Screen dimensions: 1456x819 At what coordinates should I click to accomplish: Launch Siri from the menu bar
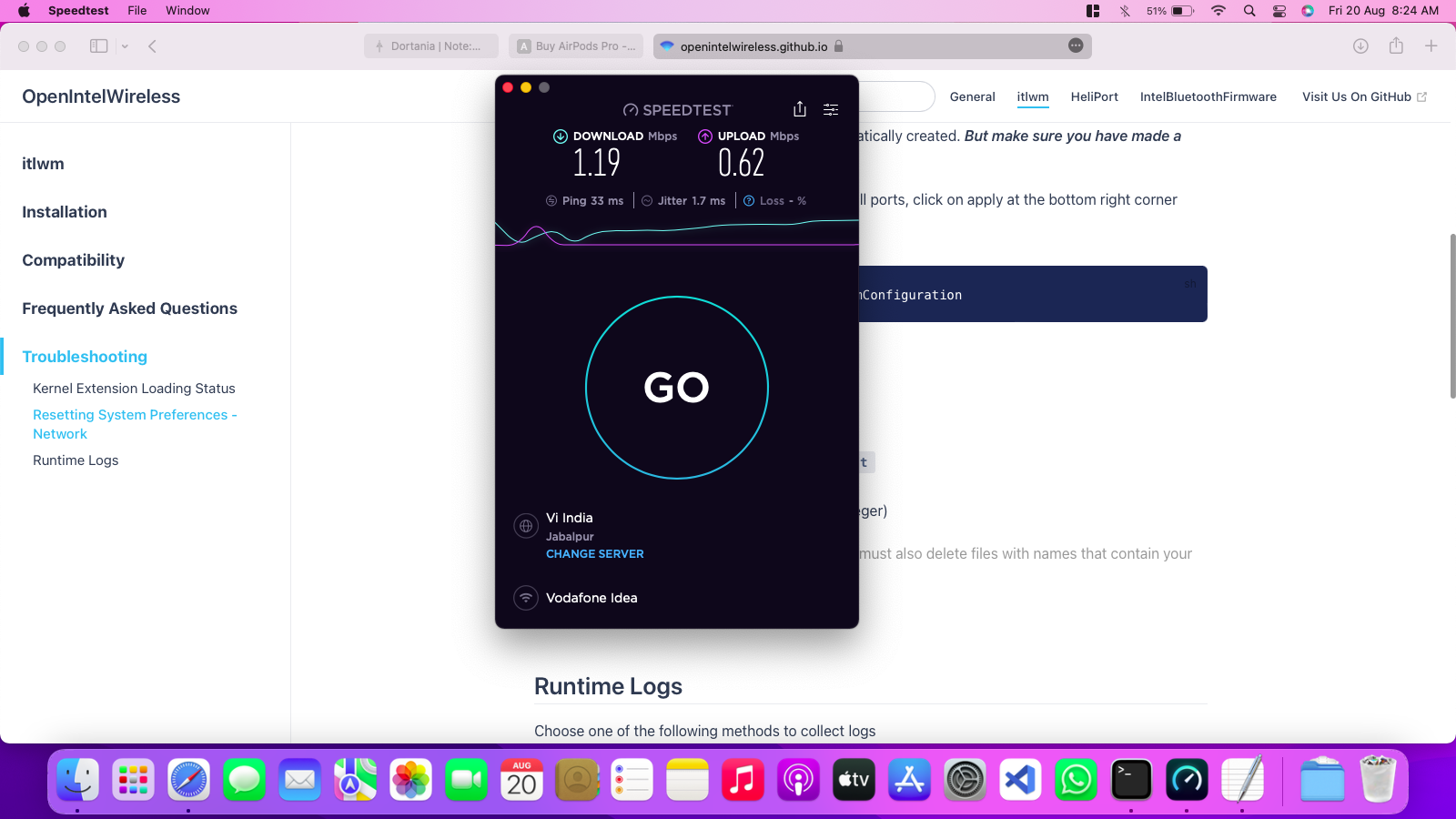click(1308, 11)
